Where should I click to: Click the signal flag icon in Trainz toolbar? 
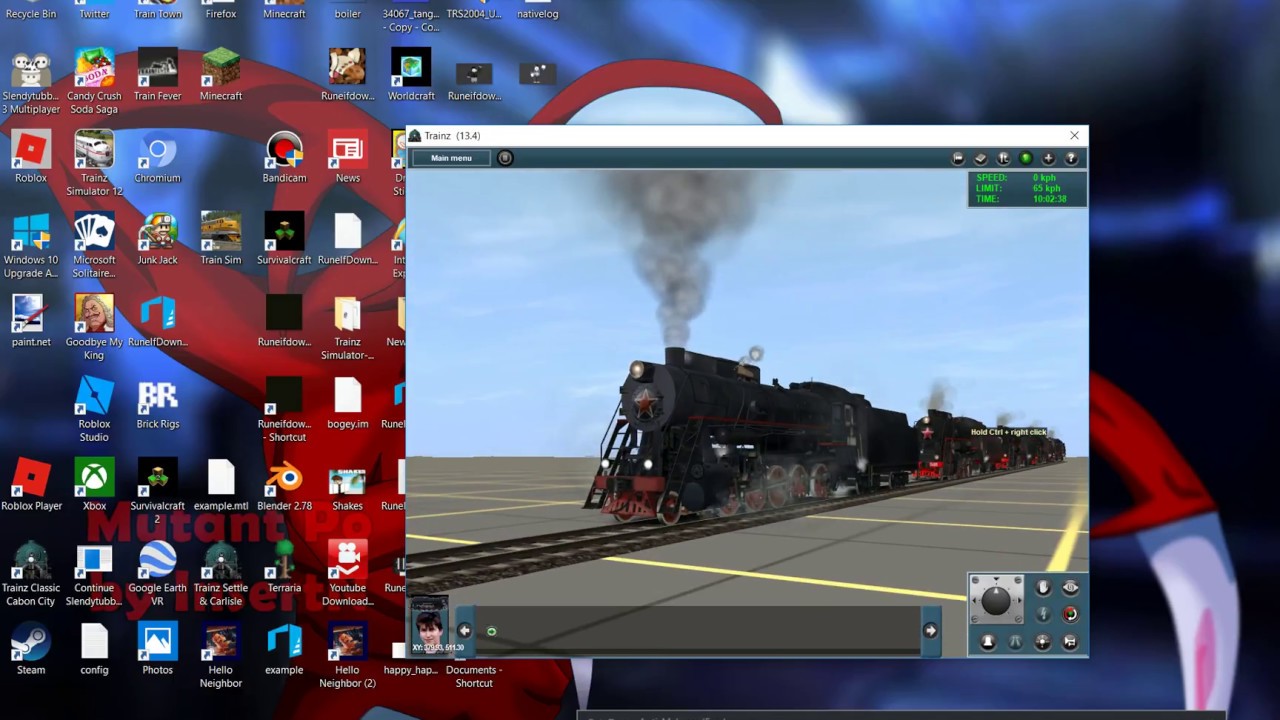[958, 158]
